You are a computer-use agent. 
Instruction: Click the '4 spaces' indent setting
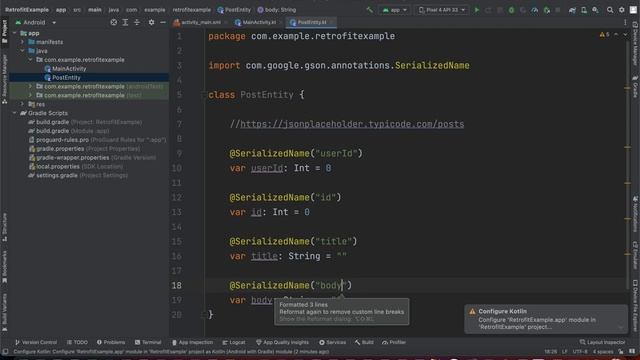tap(602, 351)
